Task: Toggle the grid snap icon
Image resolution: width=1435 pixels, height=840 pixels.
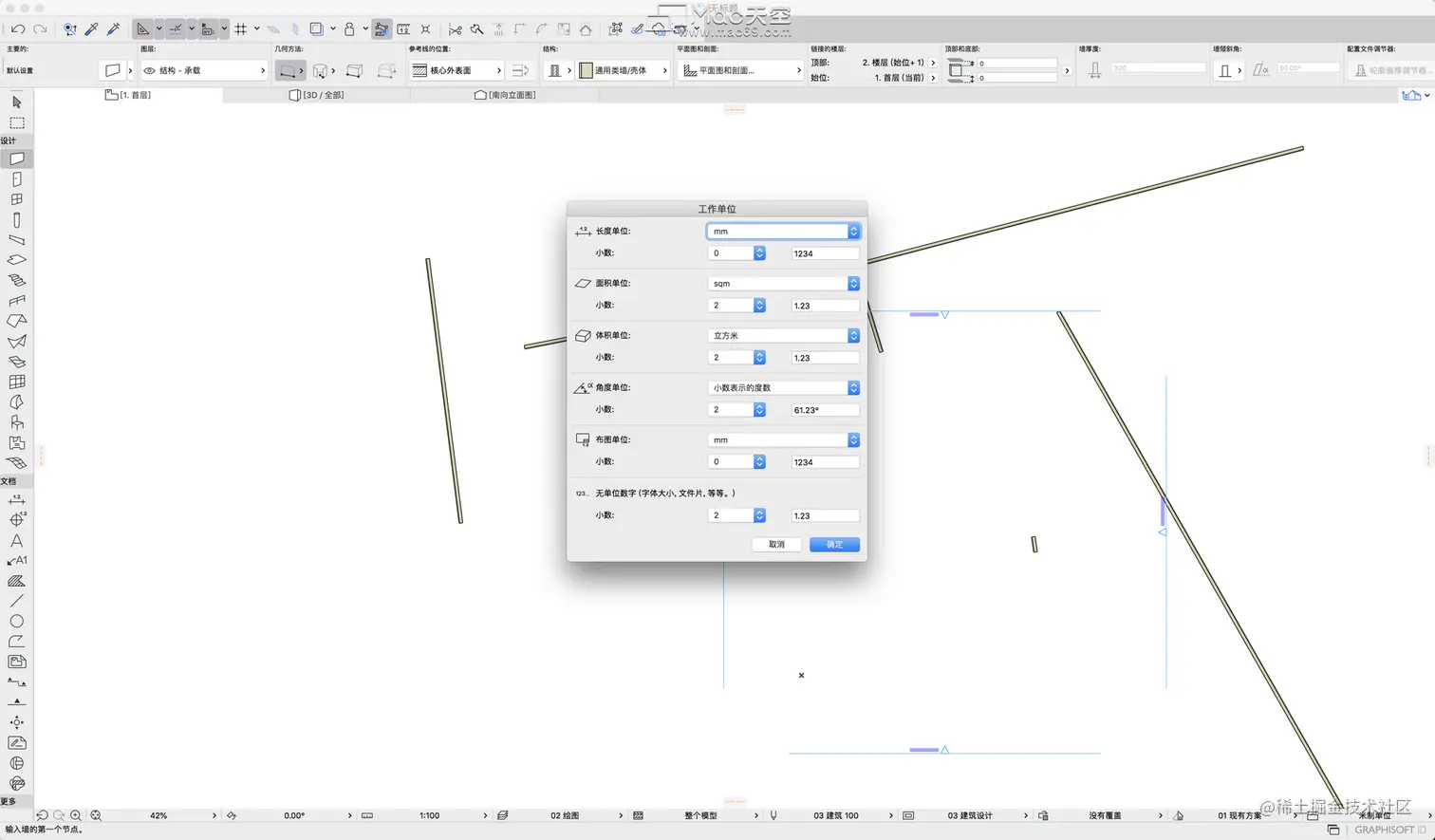Action: tap(241, 29)
